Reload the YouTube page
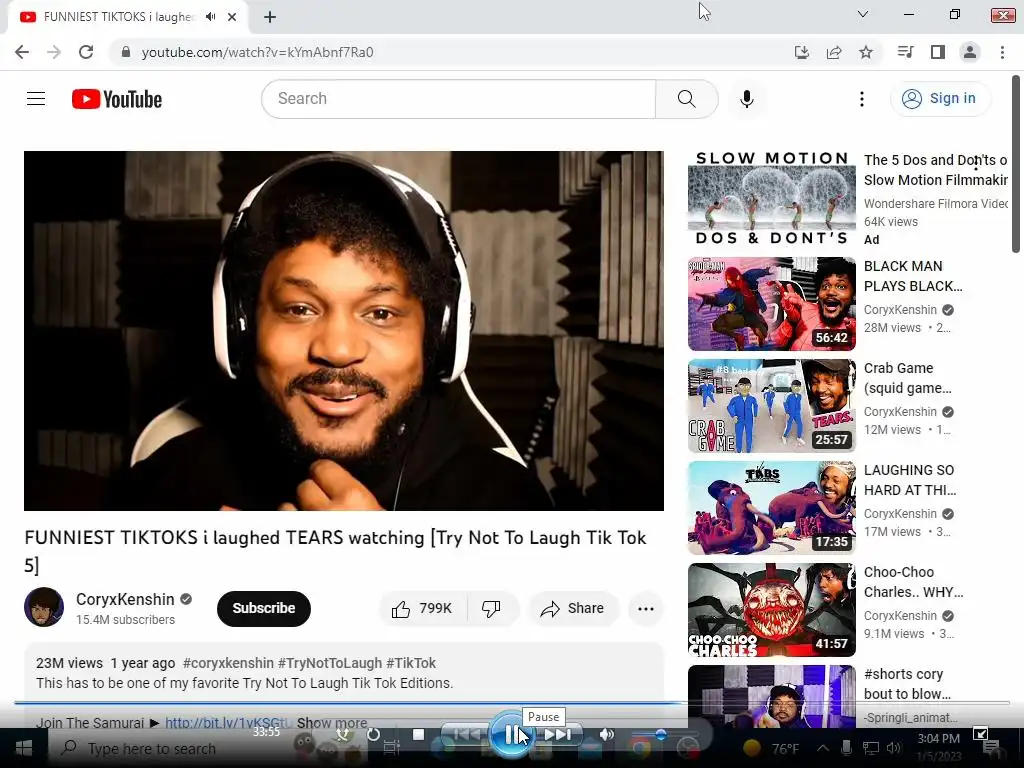This screenshot has height=768, width=1024. [x=86, y=52]
